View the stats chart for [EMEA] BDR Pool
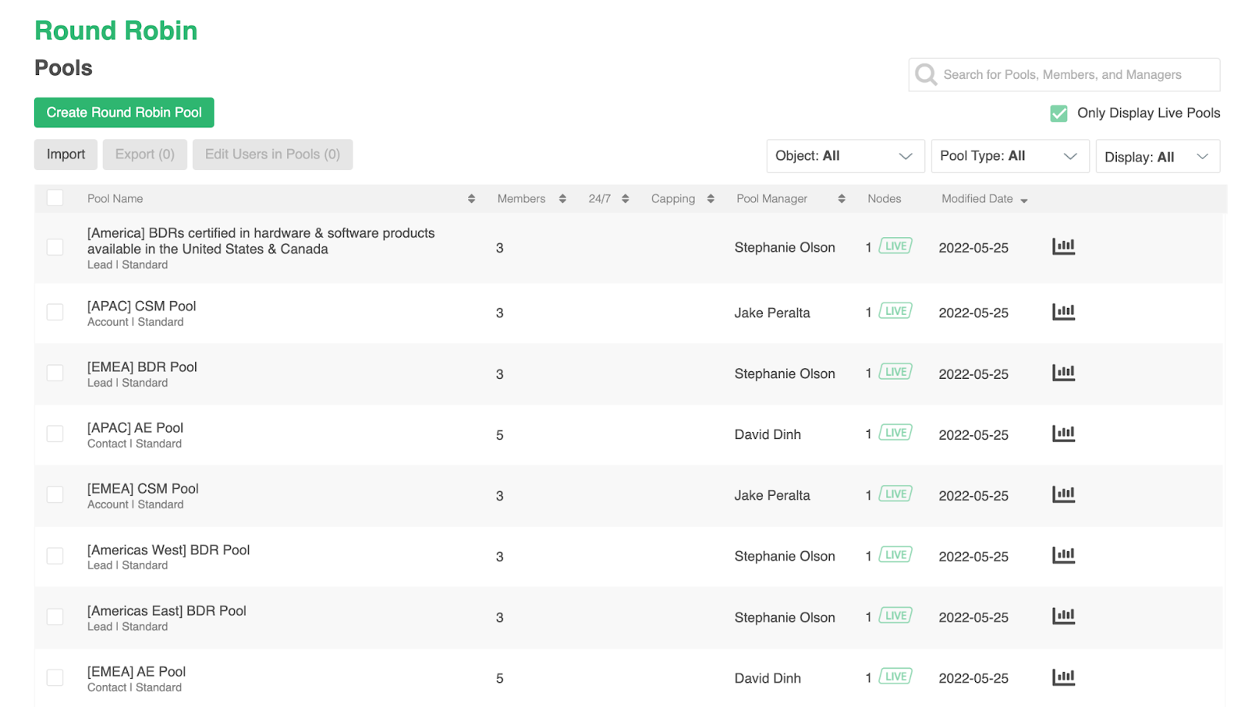 pos(1063,373)
